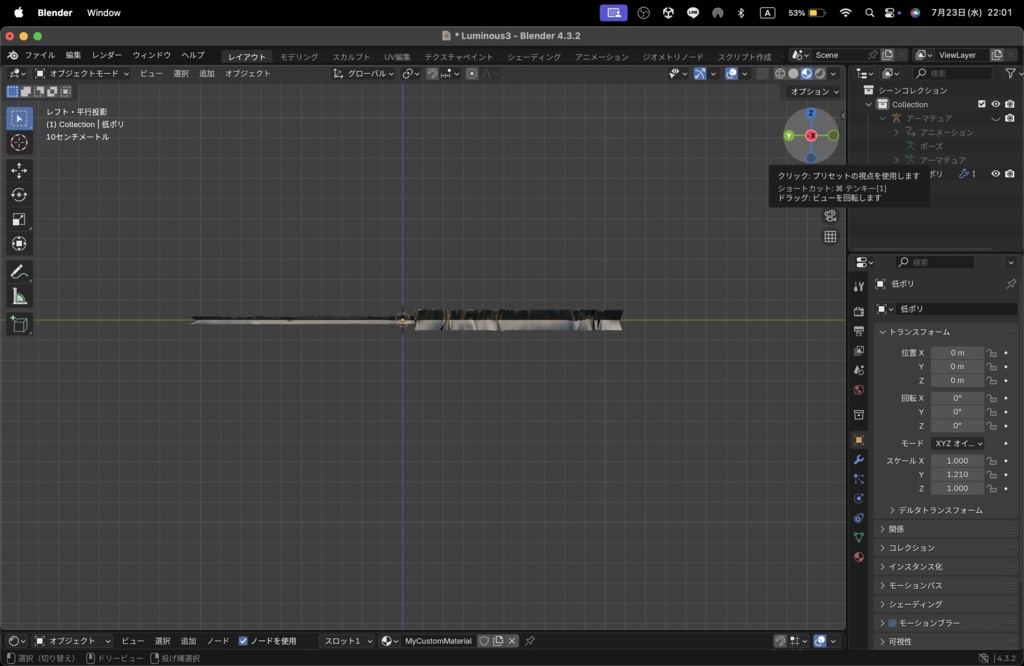Switch to material preview shading
The image size is (1024, 666).
[807, 74]
